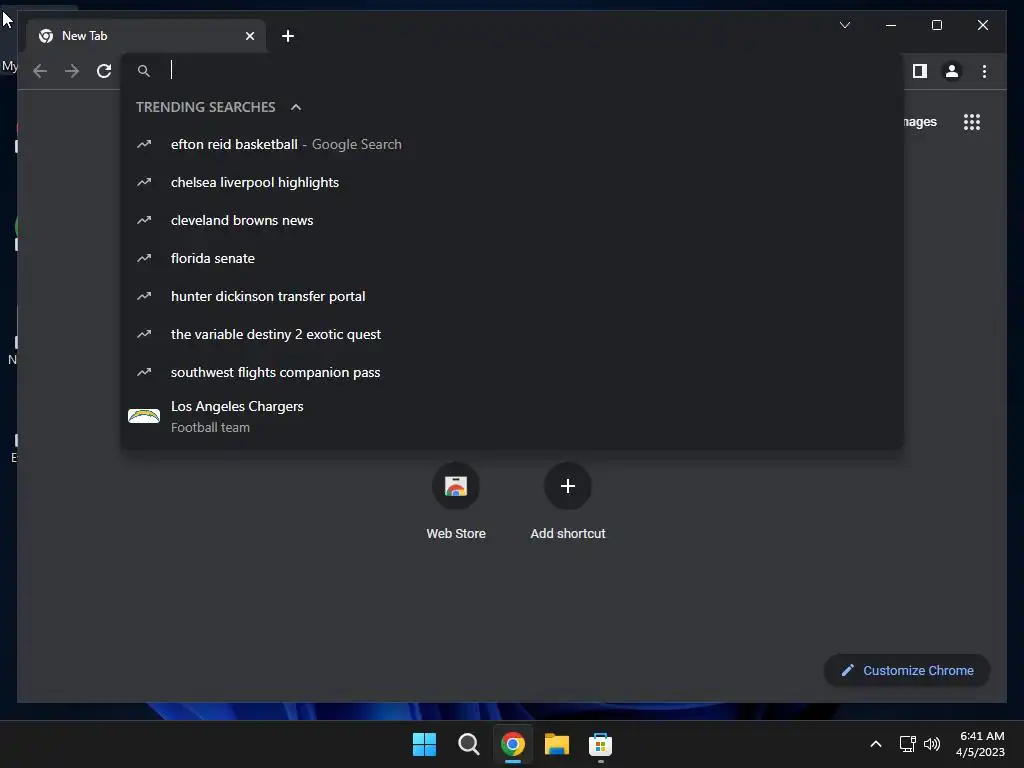Image resolution: width=1024 pixels, height=768 pixels.
Task: Open Microsoft Store from the taskbar
Action: [x=600, y=744]
